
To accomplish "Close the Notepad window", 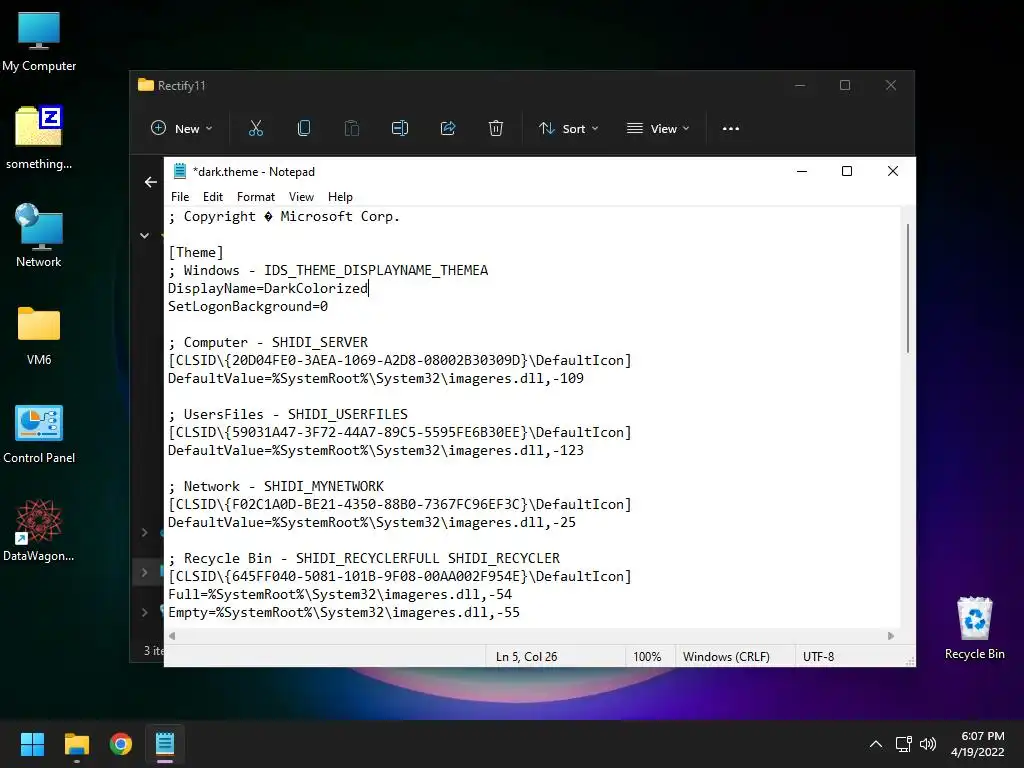I will coord(893,171).
